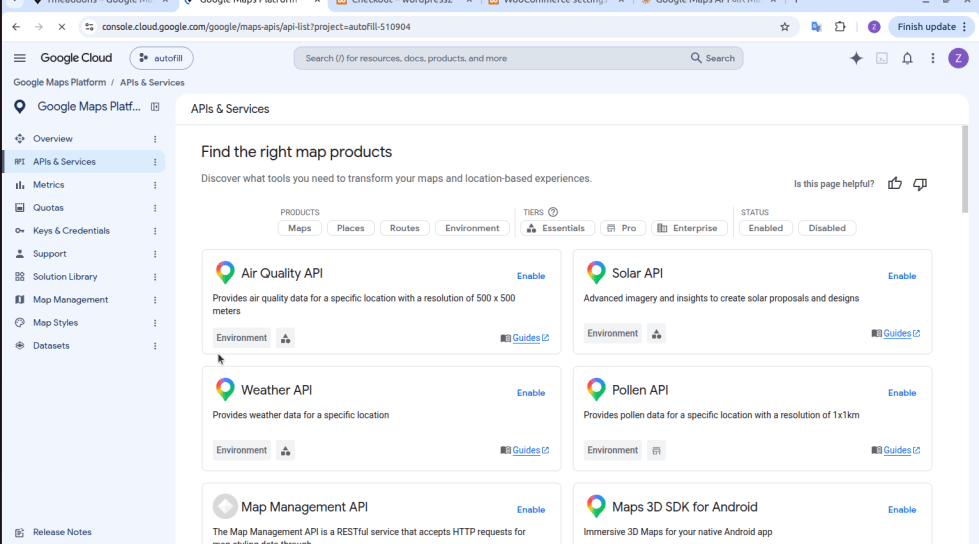This screenshot has height=544, width=979.
Task: Stop page loading with the X button
Action: click(62, 27)
